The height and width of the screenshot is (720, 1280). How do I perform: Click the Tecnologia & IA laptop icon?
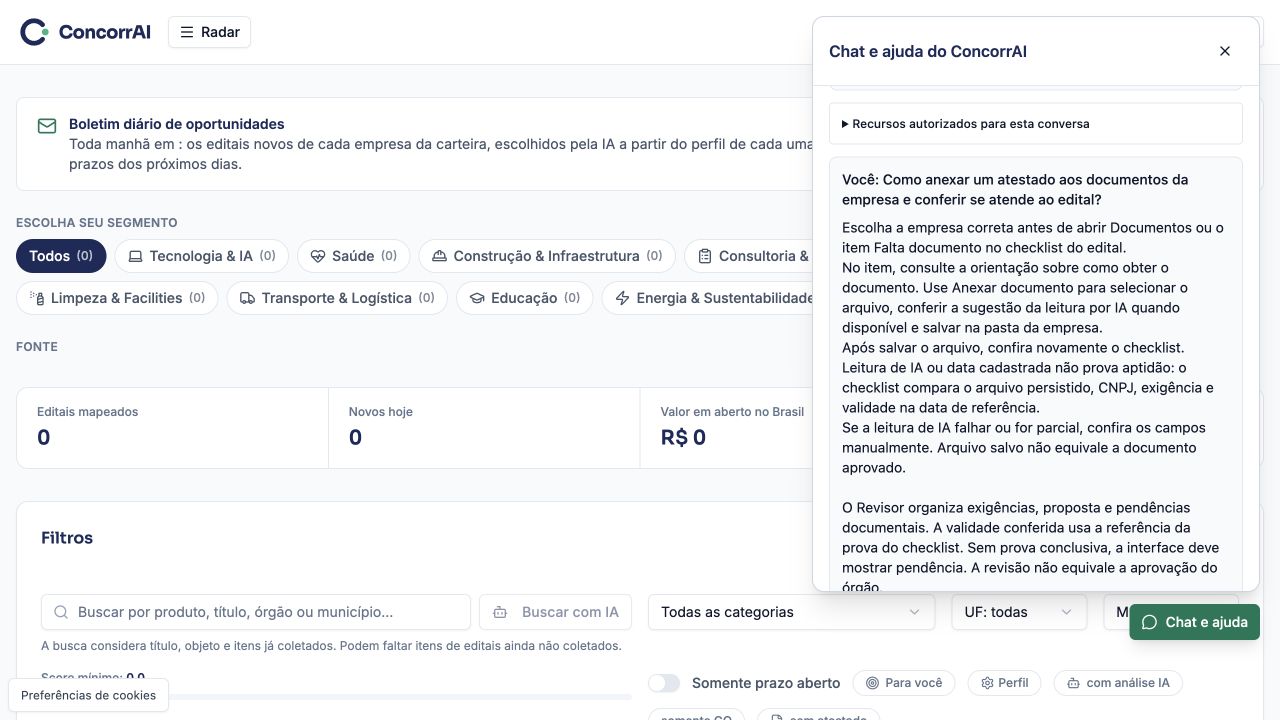tap(135, 256)
